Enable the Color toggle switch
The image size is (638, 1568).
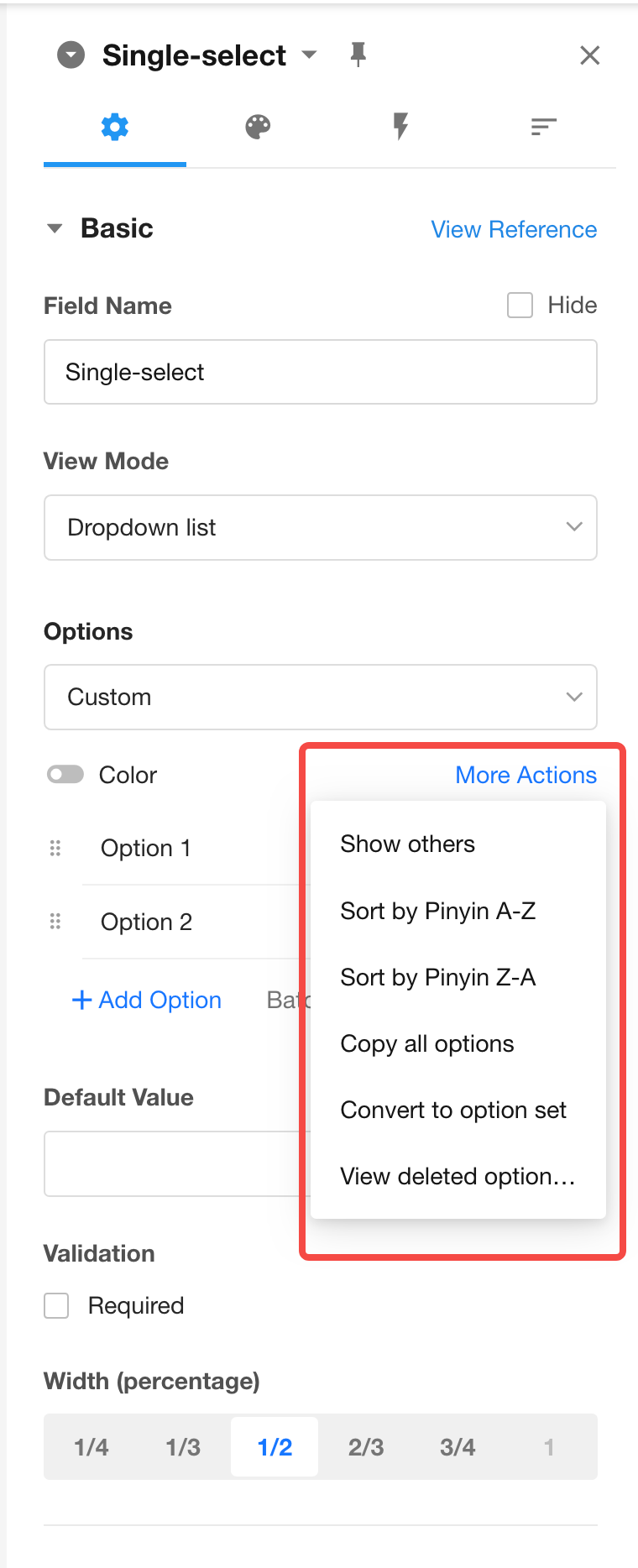(x=65, y=775)
